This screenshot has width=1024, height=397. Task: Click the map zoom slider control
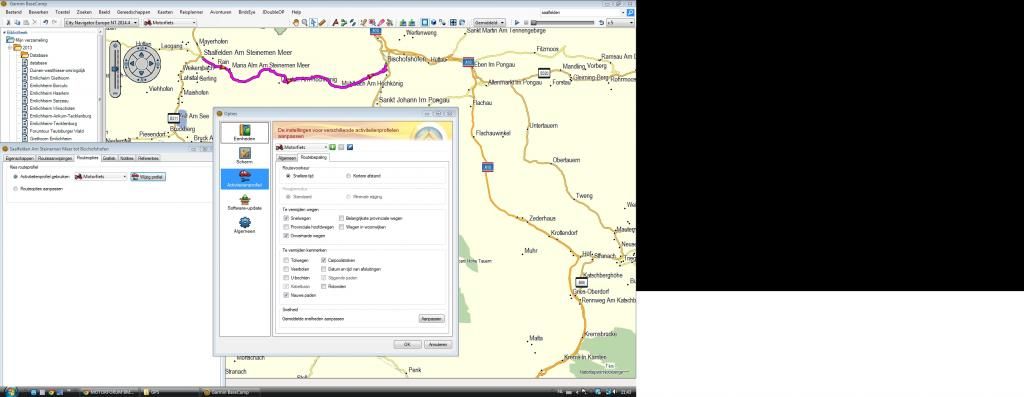point(115,67)
